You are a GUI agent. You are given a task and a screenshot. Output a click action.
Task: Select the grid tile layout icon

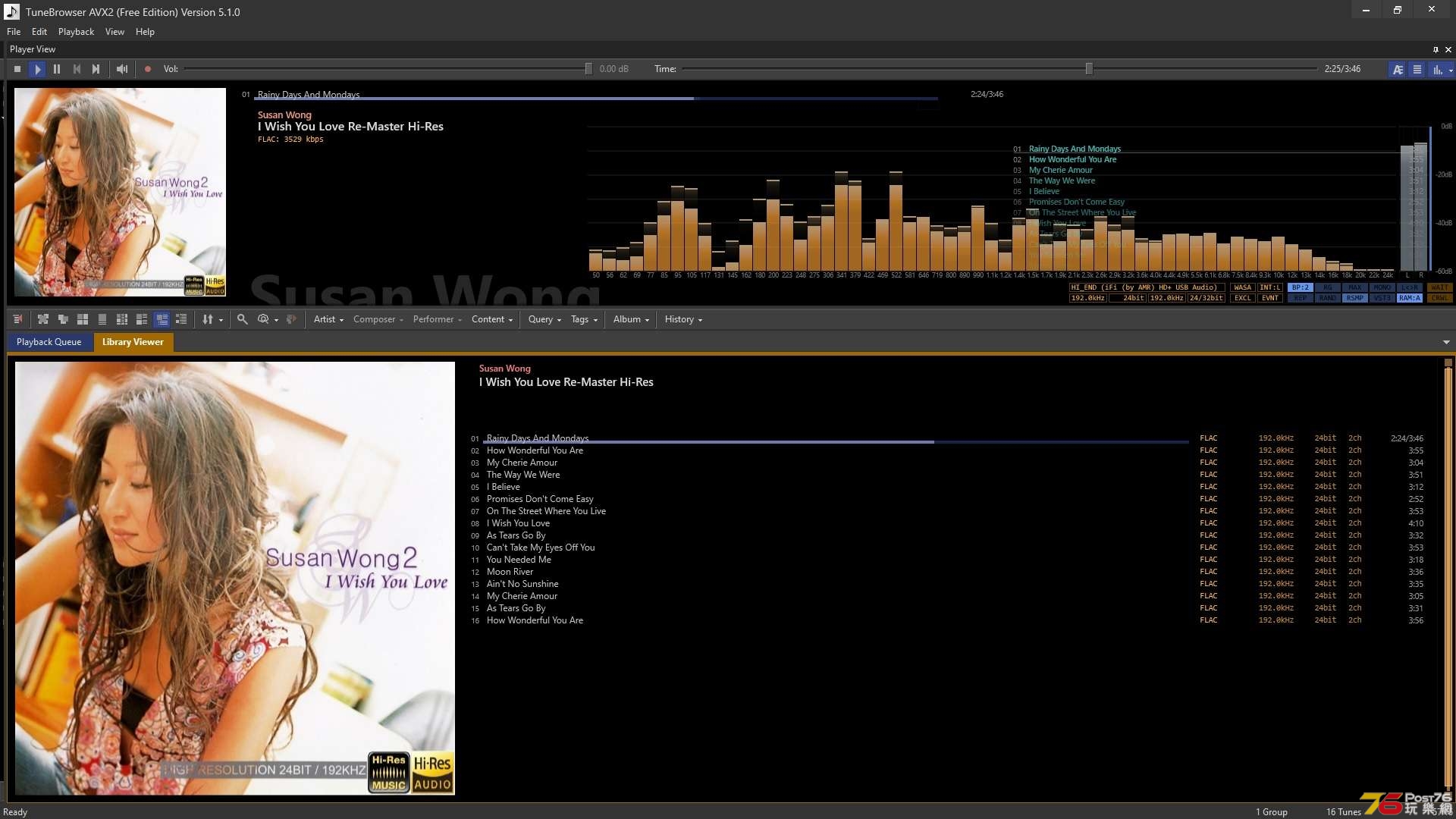83,319
